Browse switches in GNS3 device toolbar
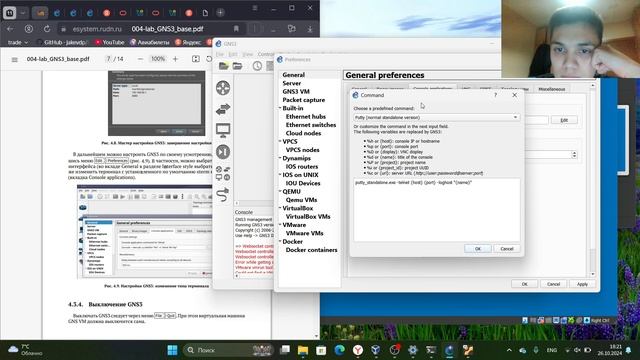640x360 pixels. tap(223, 109)
